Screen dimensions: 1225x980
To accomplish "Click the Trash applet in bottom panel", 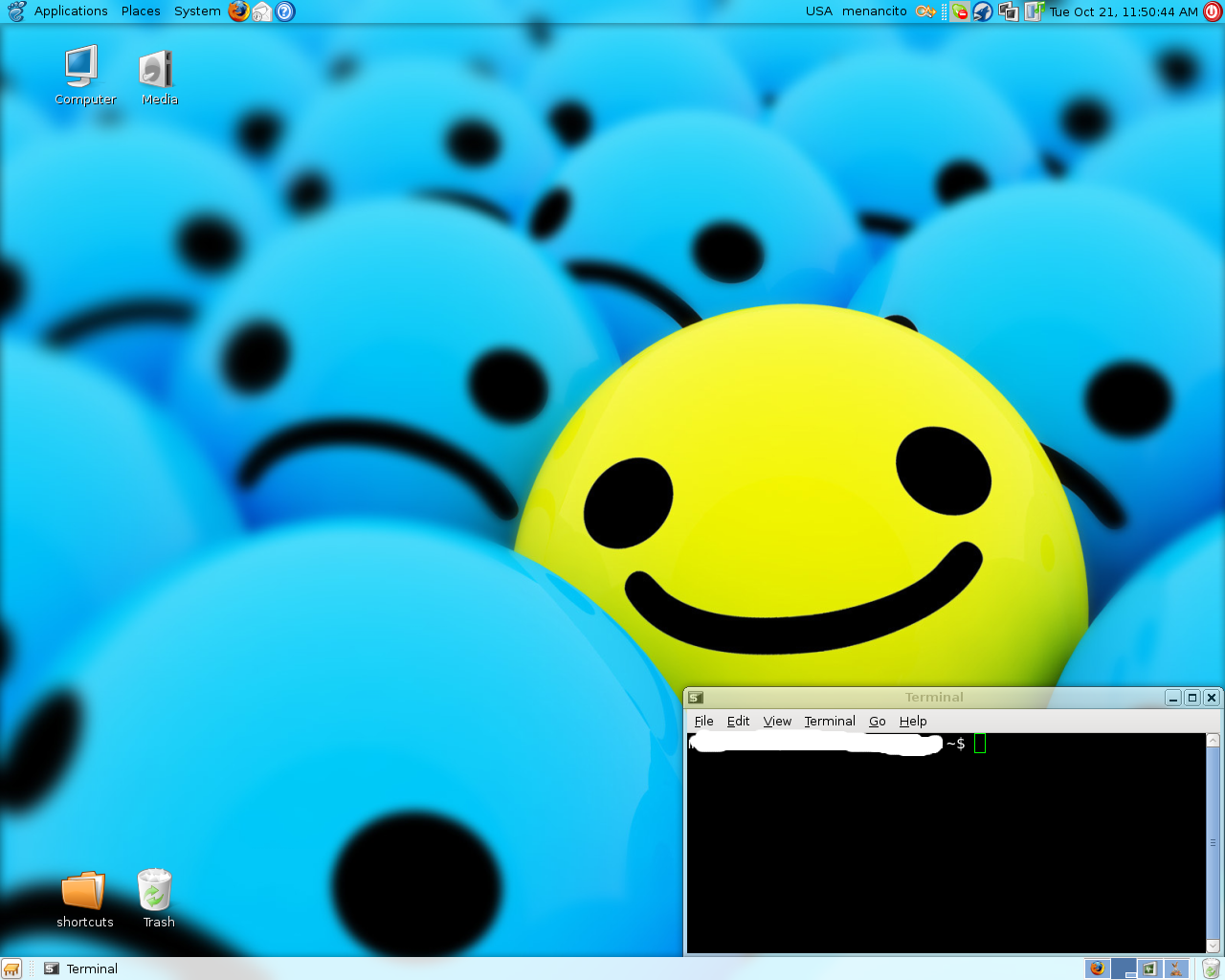I will coord(1212,969).
